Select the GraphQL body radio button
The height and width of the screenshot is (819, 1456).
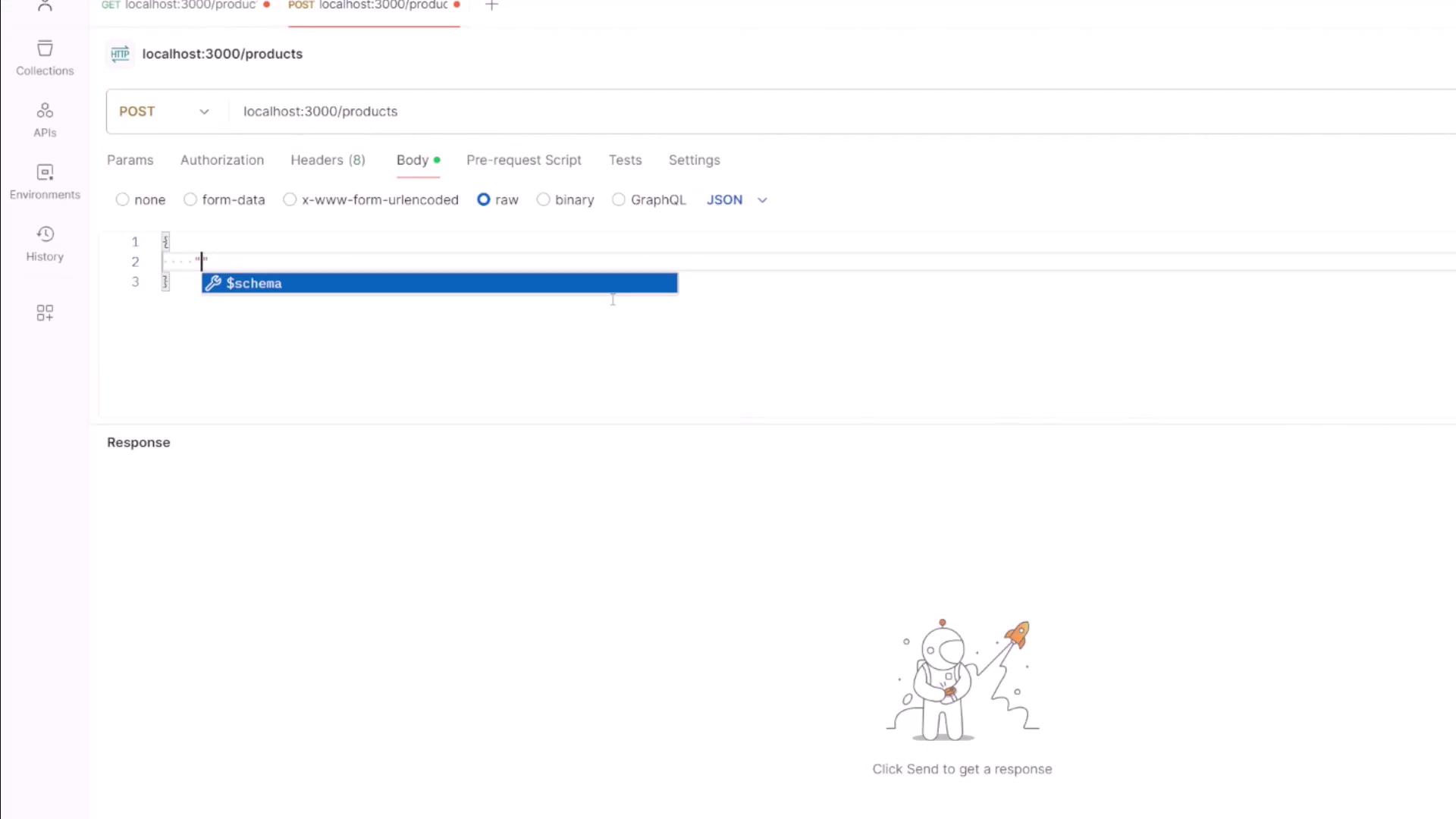[619, 199]
